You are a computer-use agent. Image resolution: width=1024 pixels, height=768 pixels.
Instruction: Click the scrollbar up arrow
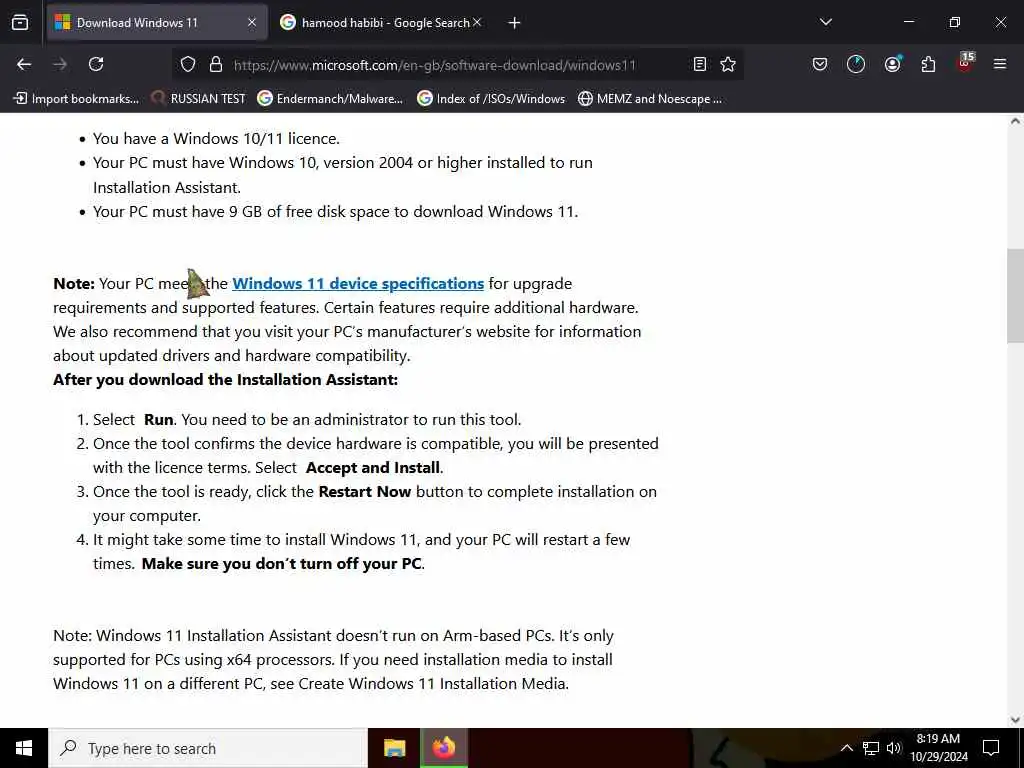(x=1015, y=121)
